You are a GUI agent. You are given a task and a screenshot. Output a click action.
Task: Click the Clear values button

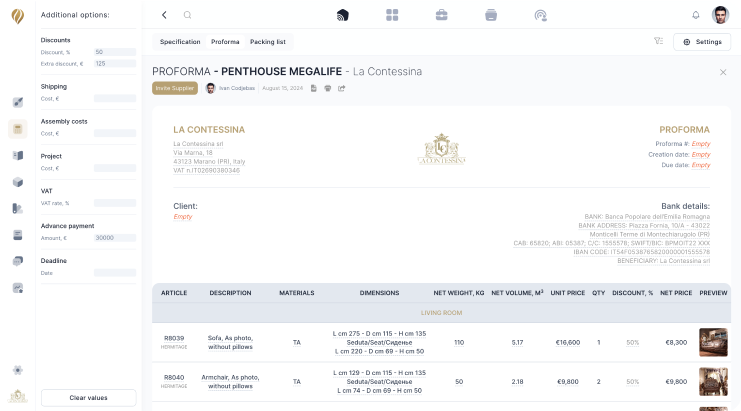pos(88,398)
